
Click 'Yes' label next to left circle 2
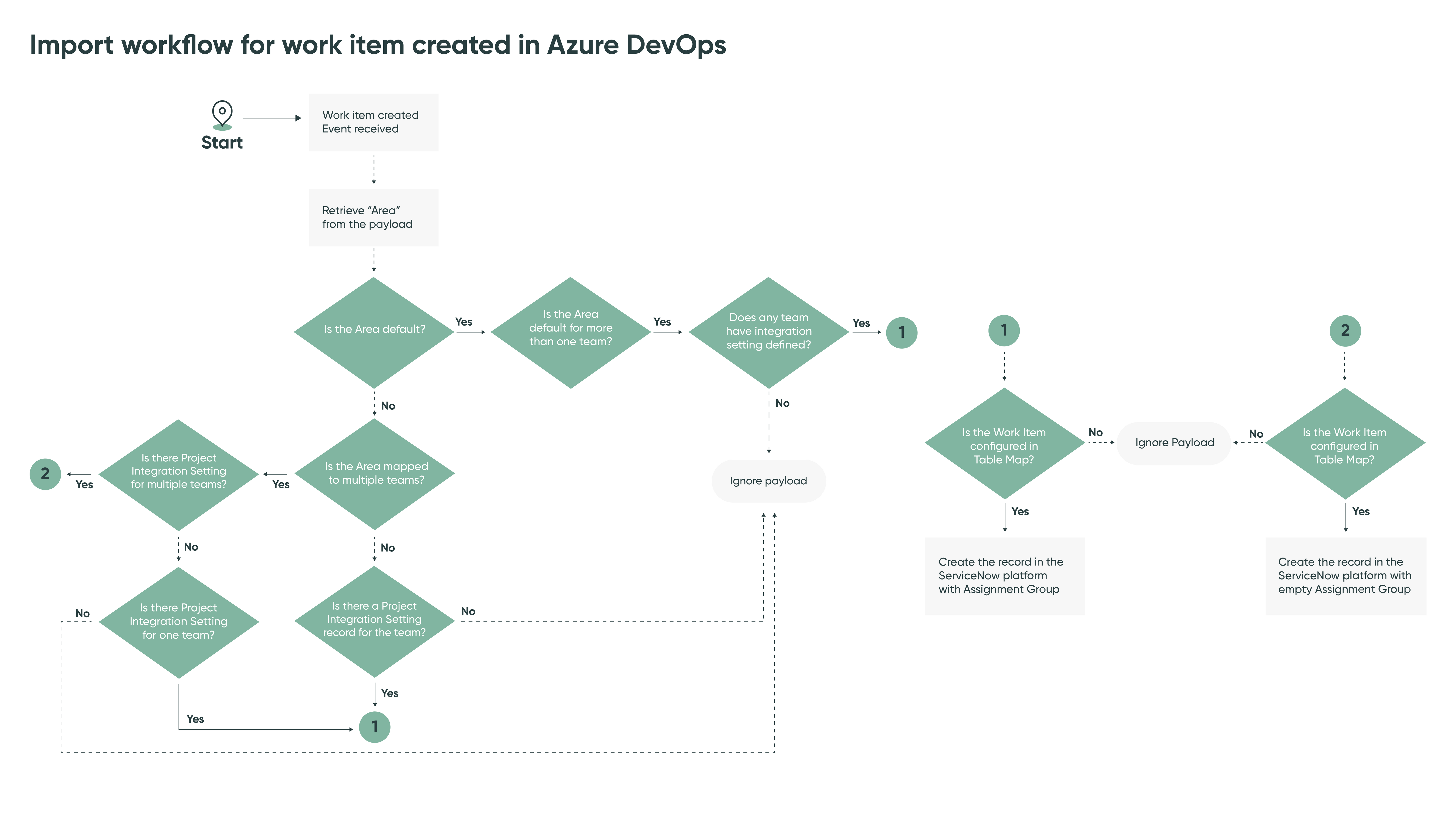[x=84, y=484]
